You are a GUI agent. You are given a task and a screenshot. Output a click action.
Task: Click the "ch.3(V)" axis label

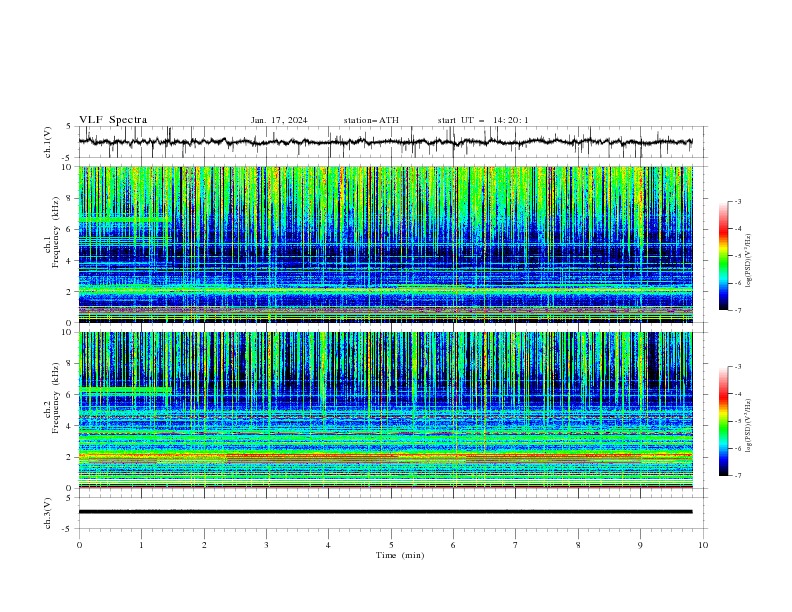pyautogui.click(x=48, y=513)
